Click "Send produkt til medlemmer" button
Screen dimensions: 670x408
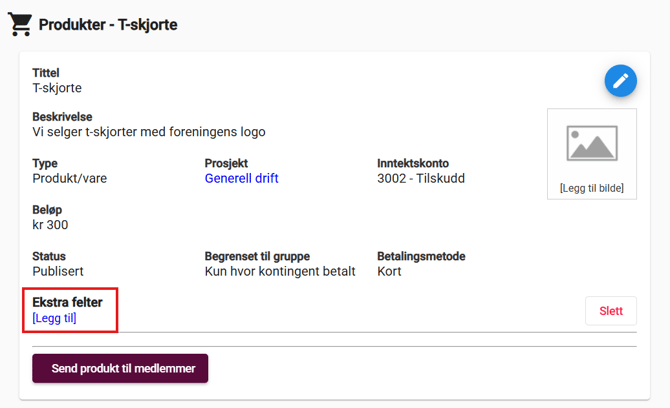click(x=120, y=368)
